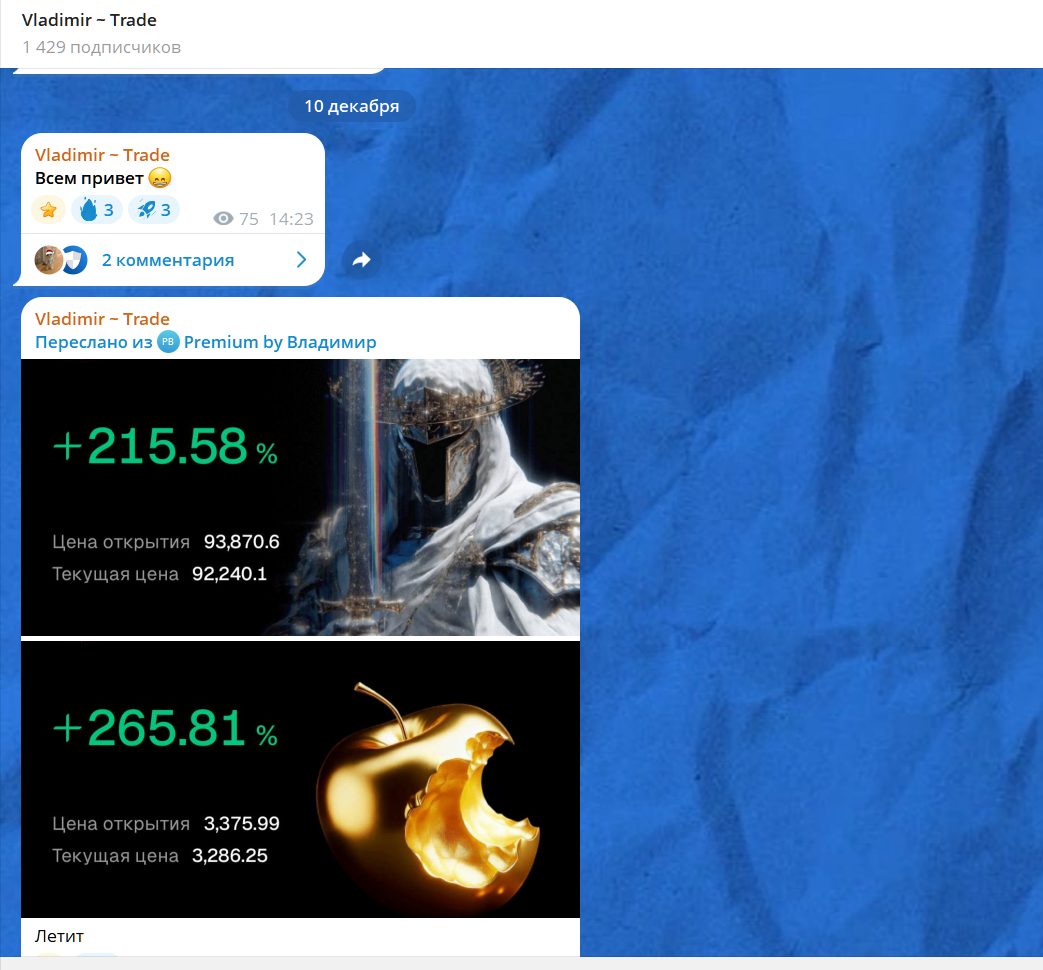The image size is (1043, 970).
Task: Open the +265.81% golden apple image
Action: click(301, 780)
